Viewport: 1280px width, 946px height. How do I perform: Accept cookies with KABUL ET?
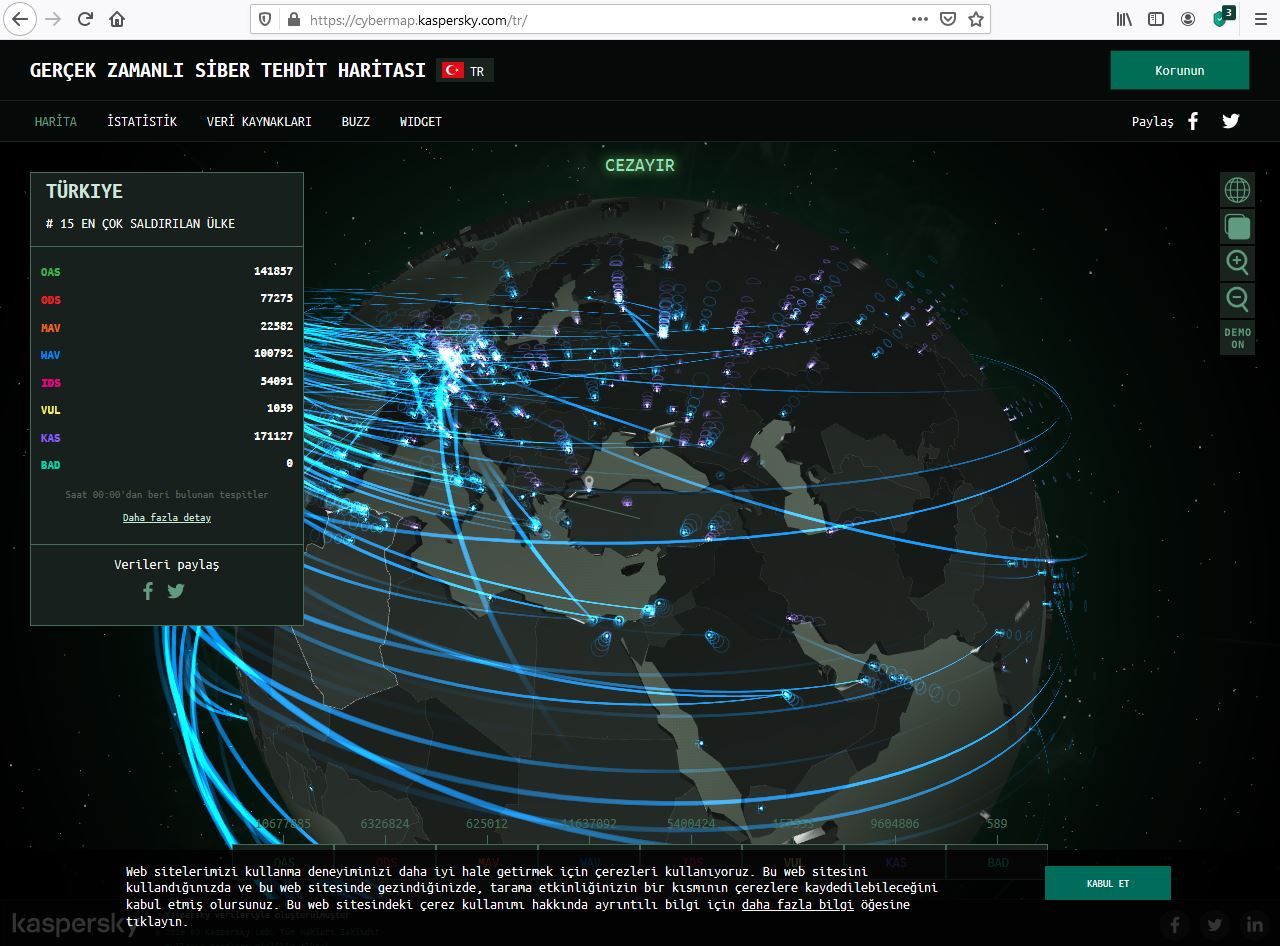1108,883
